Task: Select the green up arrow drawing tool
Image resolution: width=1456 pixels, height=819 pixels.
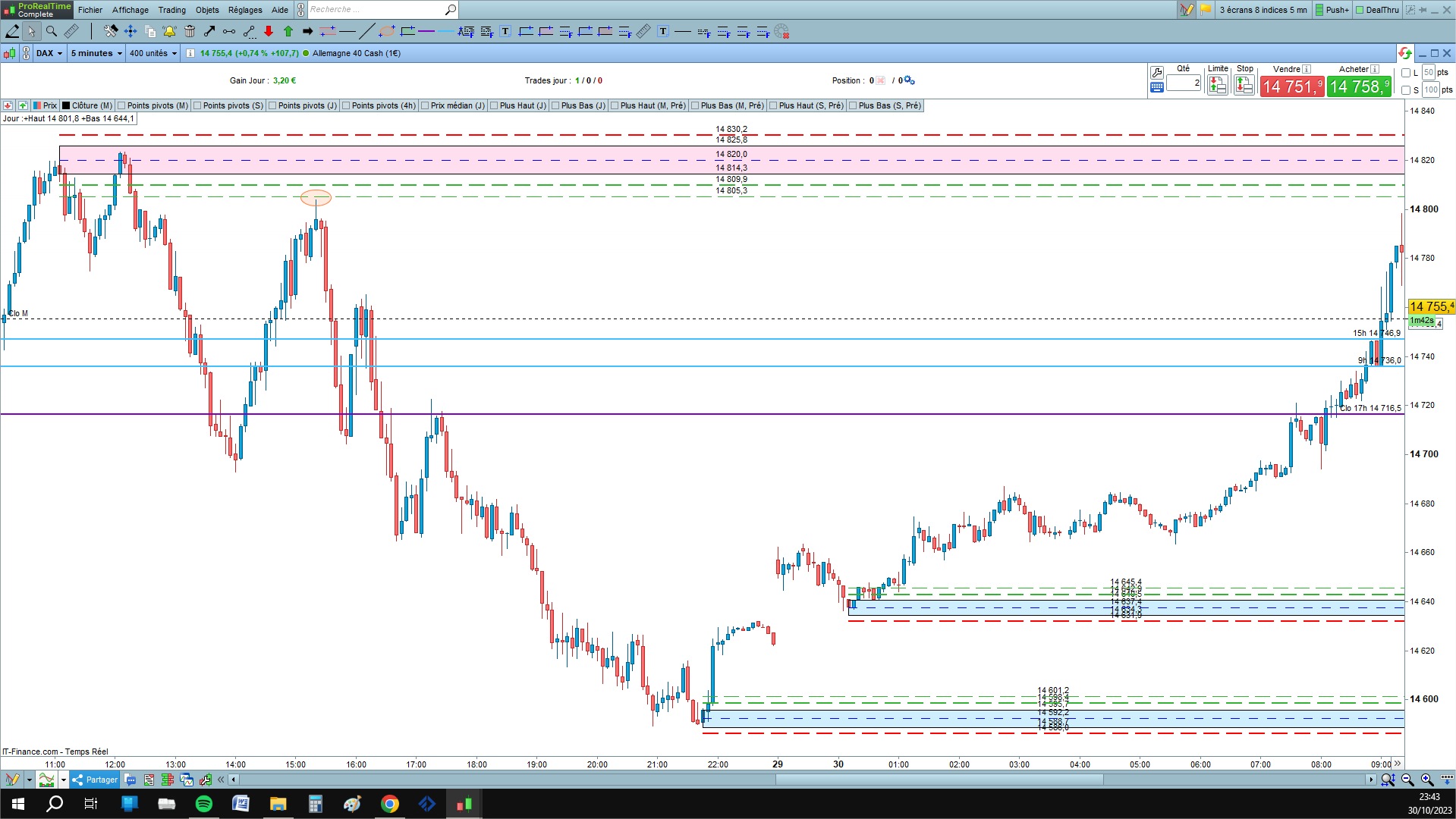Action: [x=288, y=31]
